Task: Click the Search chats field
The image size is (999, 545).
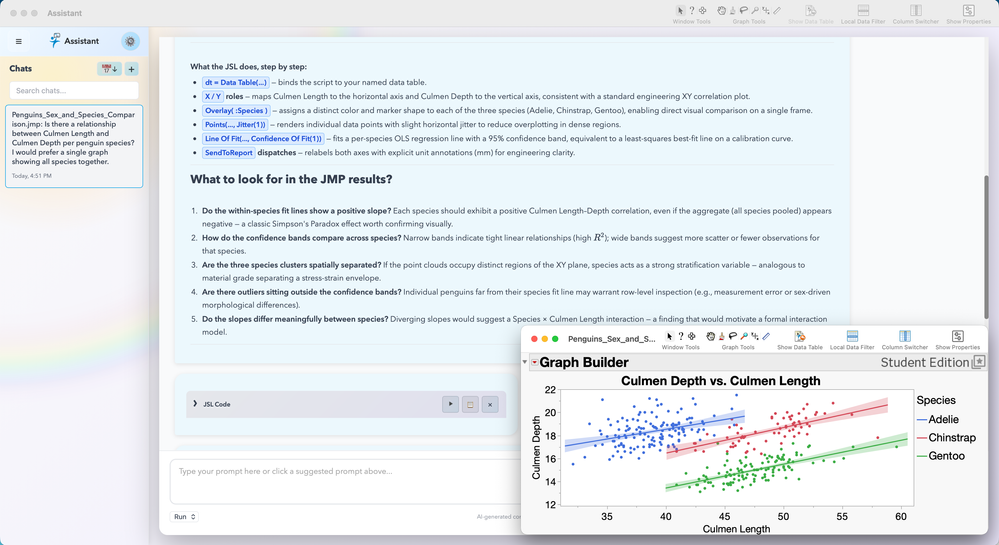Action: point(74,91)
